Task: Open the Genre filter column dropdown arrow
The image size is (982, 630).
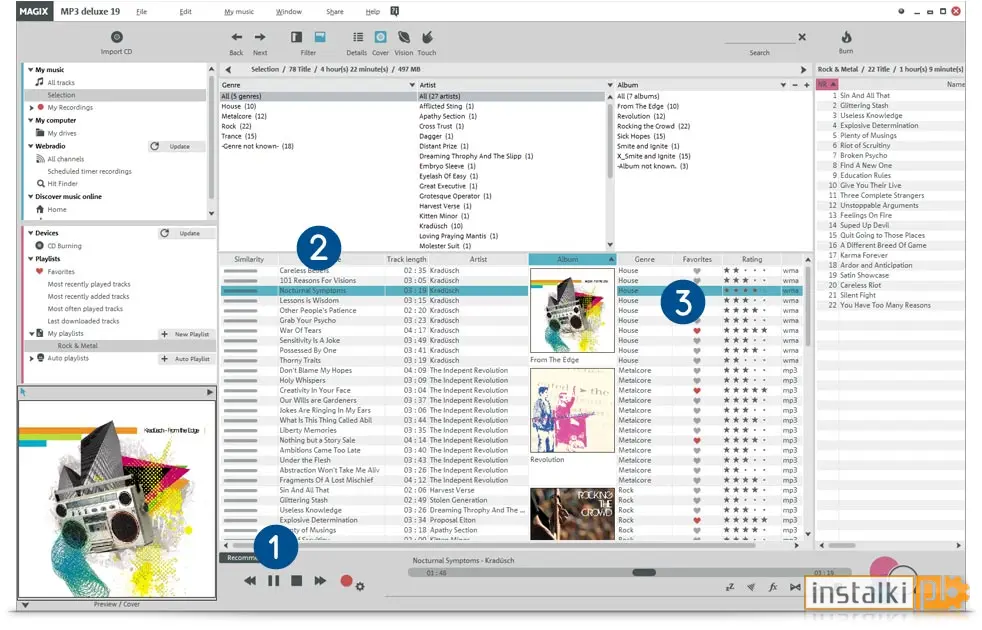Action: tap(412, 85)
